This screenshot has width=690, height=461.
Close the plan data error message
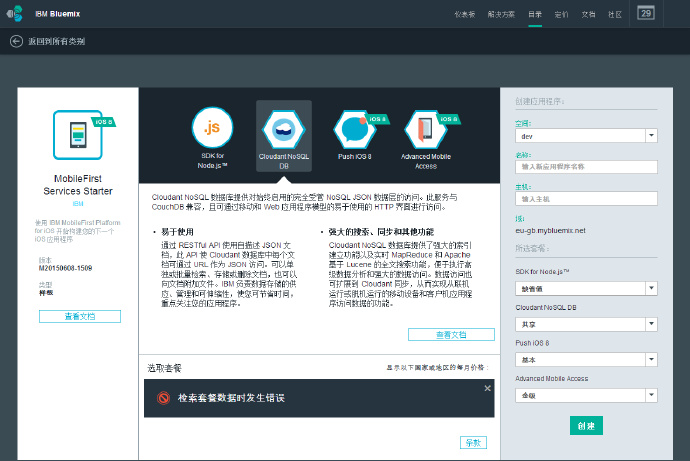487,388
